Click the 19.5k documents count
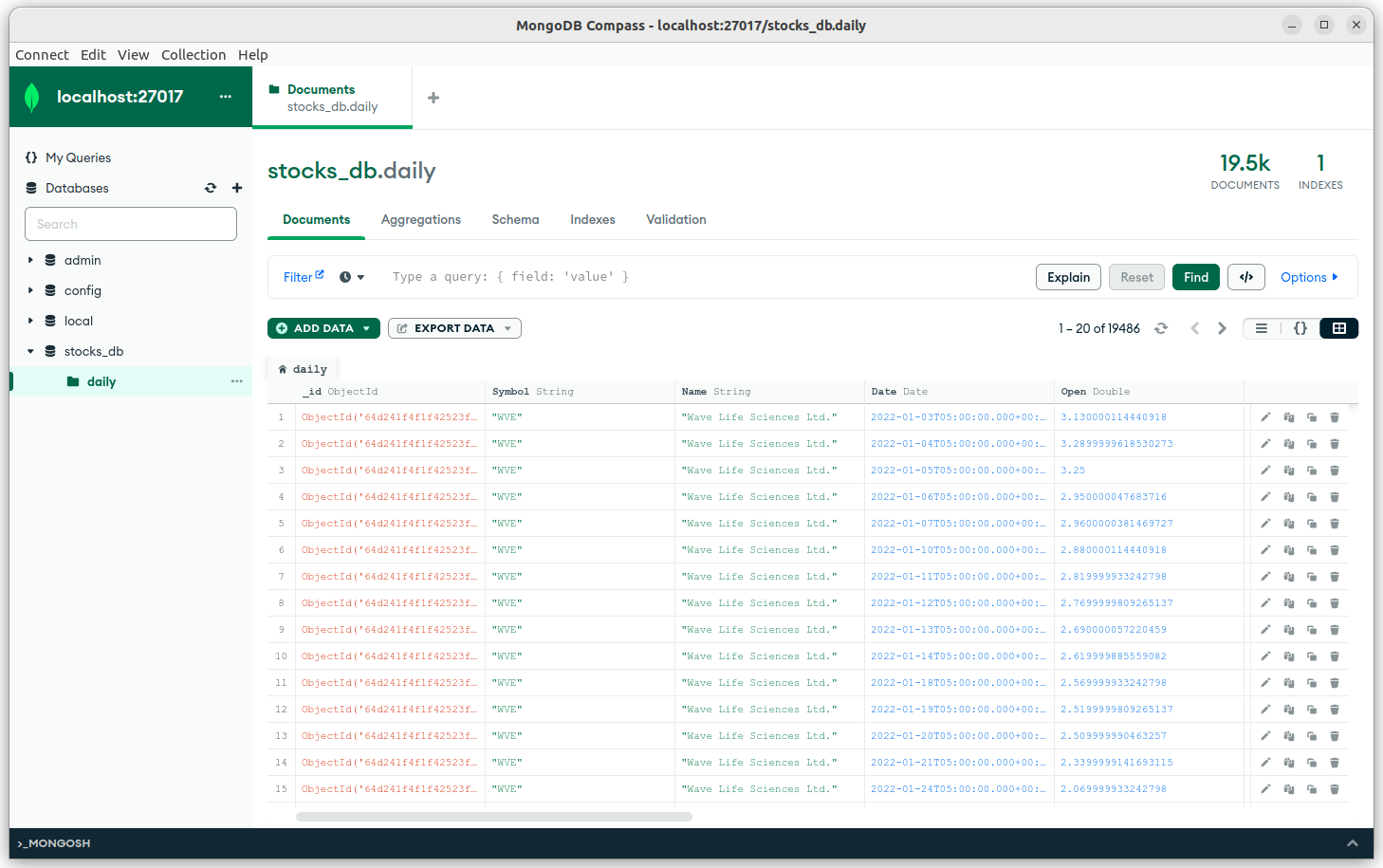Image resolution: width=1383 pixels, height=868 pixels. pos(1245,172)
